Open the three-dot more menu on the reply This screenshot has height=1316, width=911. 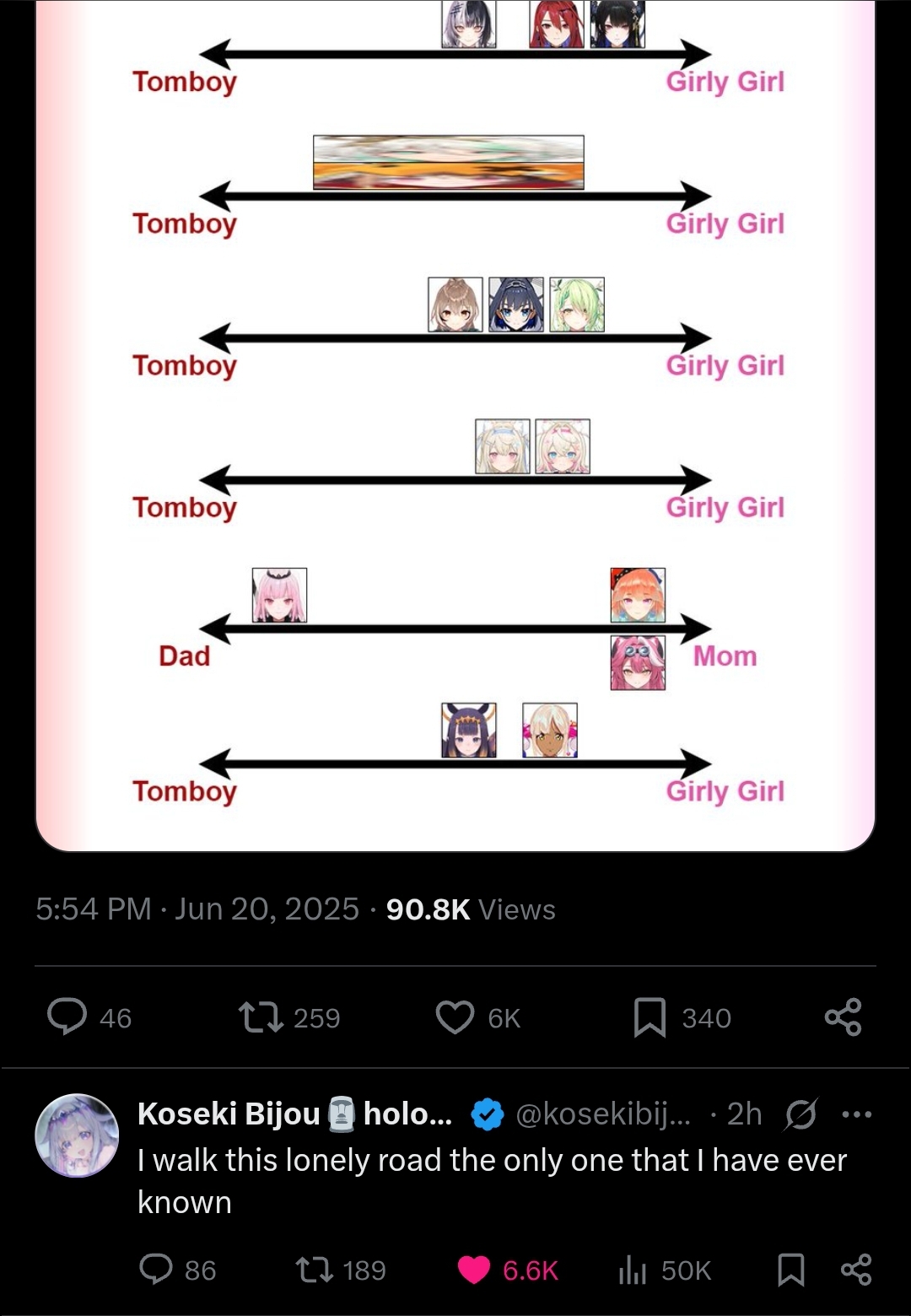[857, 1114]
